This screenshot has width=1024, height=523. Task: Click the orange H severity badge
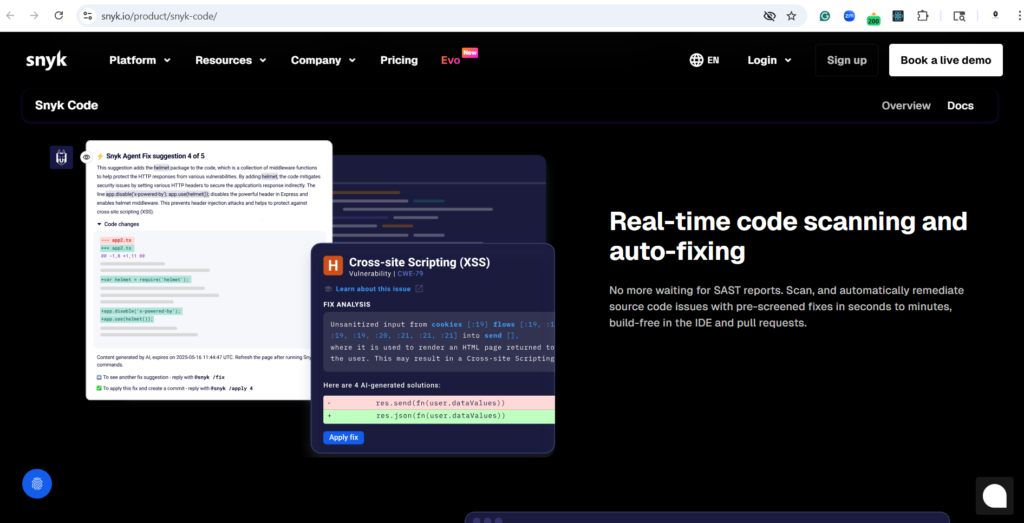pos(333,265)
